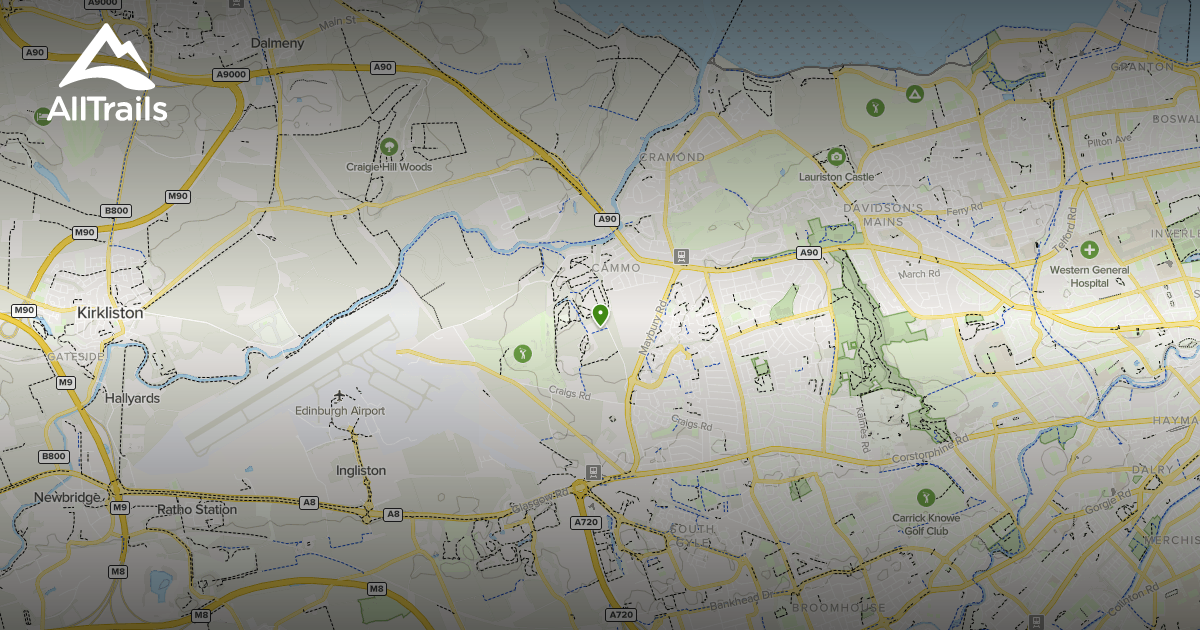Click the golfer icon west of Maybury Rd
1200x630 pixels.
(x=523, y=352)
